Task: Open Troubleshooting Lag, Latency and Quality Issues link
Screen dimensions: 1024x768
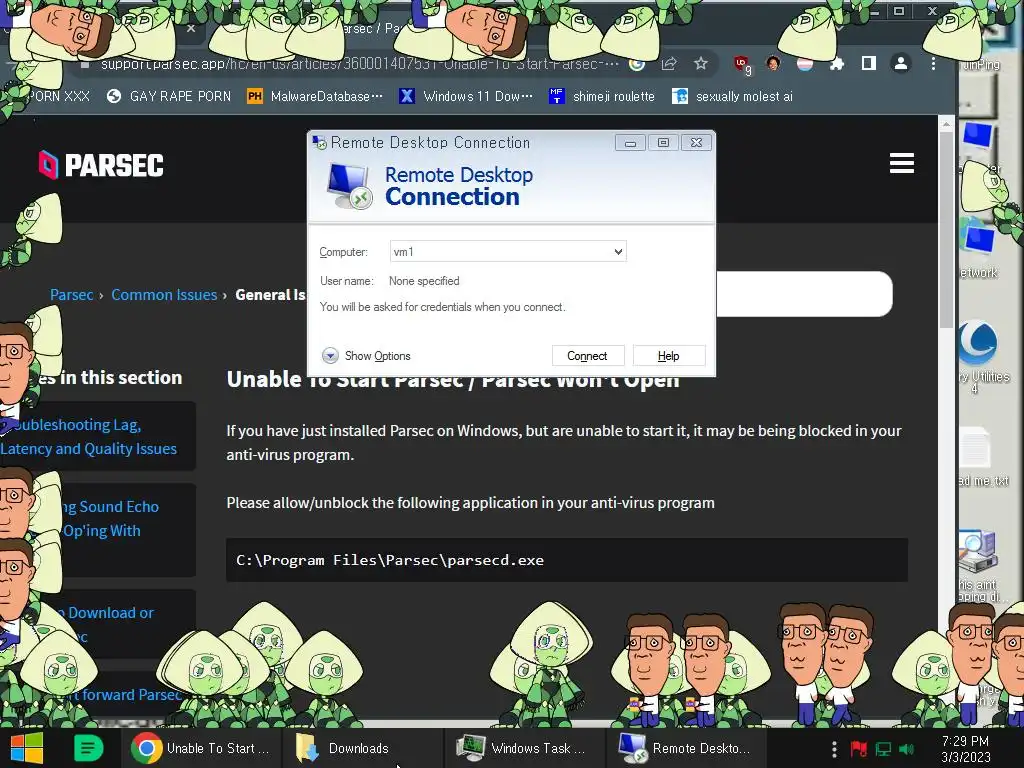Action: pos(89,436)
